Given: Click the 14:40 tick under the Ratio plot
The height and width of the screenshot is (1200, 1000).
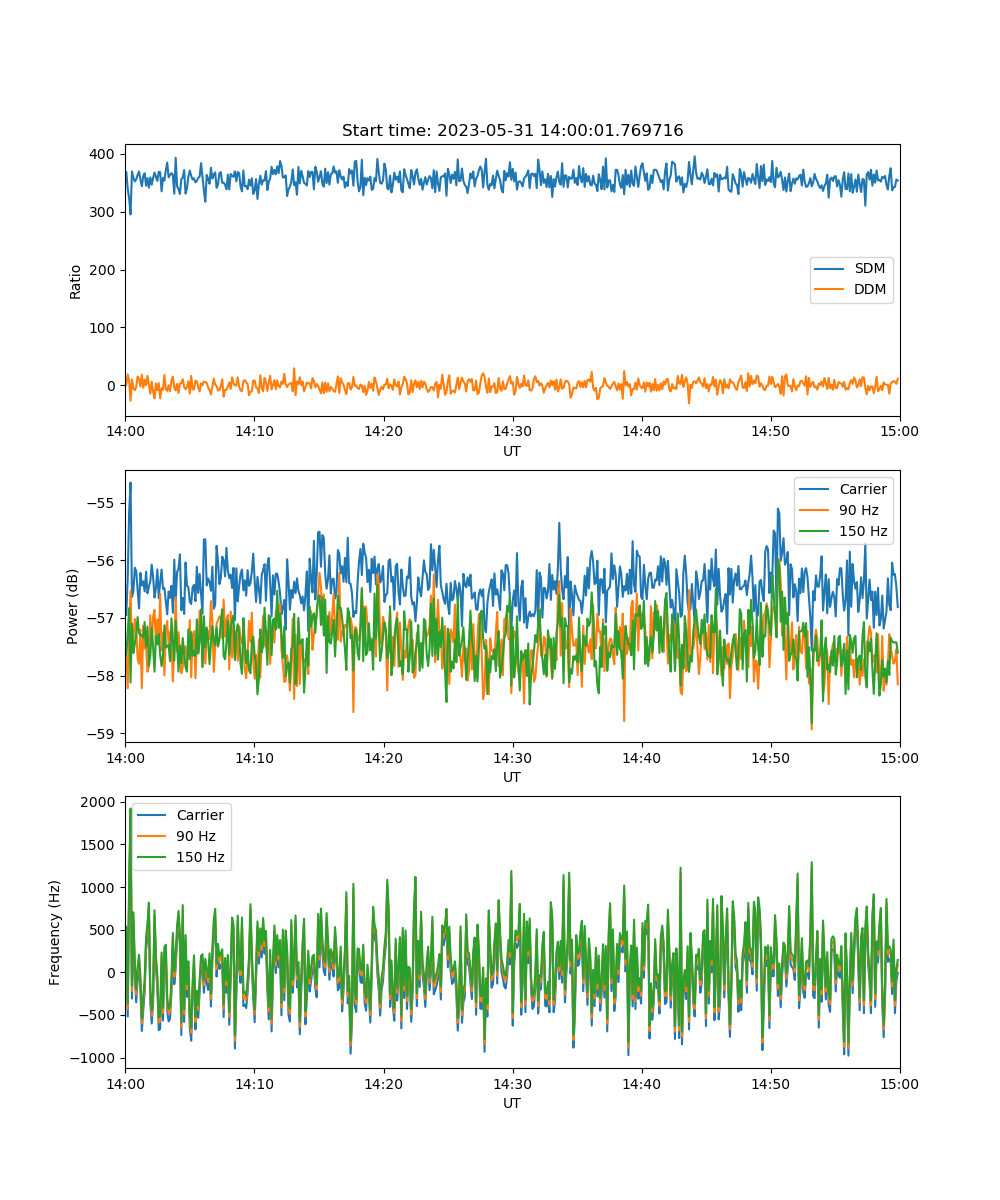Looking at the screenshot, I should point(641,431).
